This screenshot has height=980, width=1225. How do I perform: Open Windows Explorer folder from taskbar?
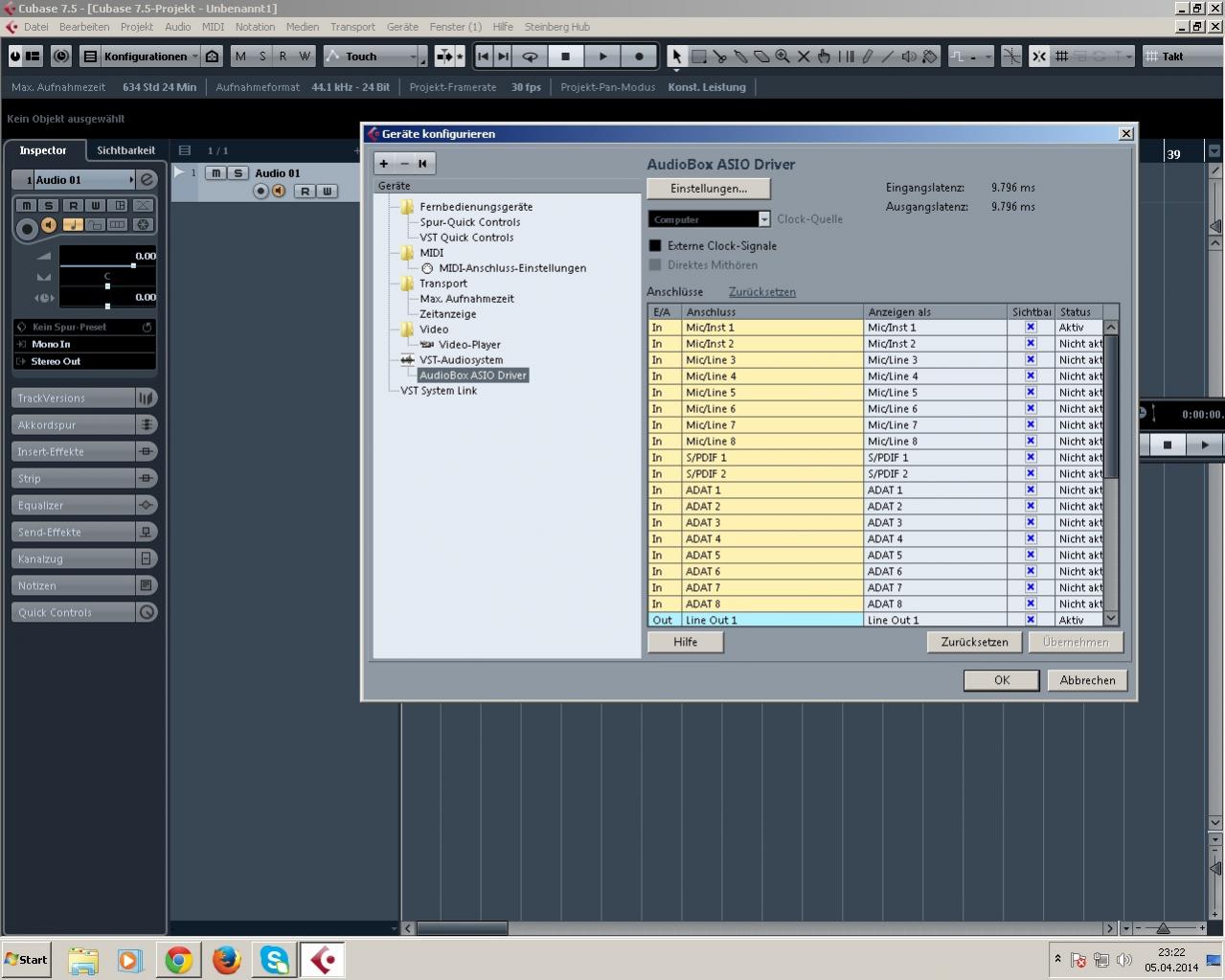click(83, 960)
